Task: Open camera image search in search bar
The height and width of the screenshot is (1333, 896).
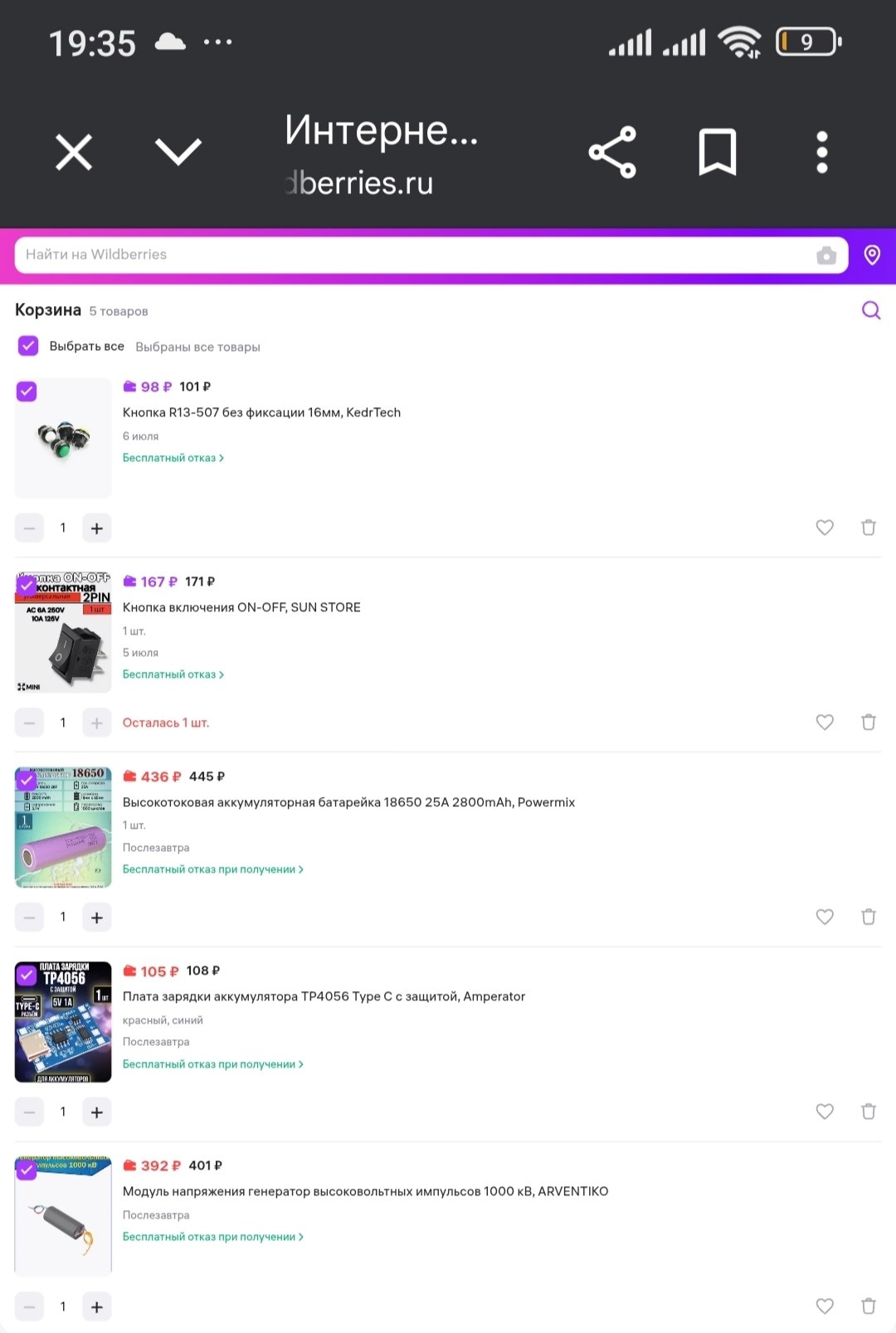Action: pyautogui.click(x=826, y=255)
